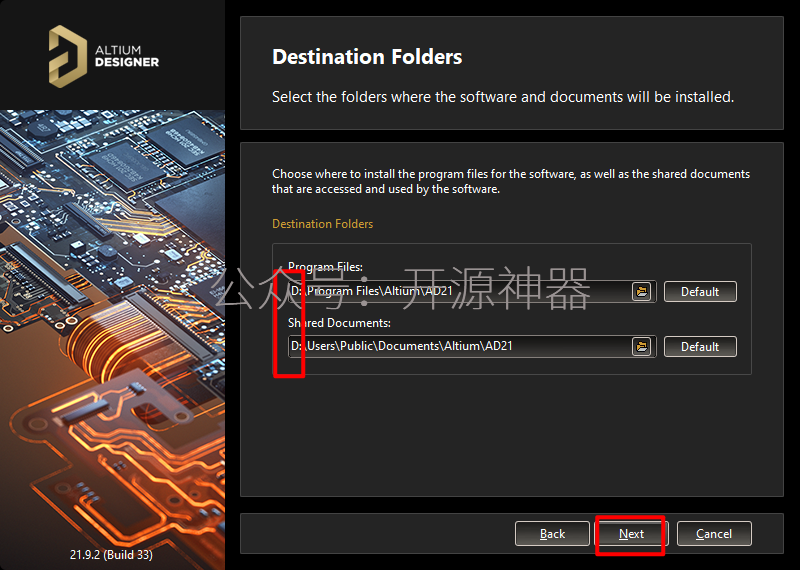Reset Program Files path to Default

(x=700, y=292)
